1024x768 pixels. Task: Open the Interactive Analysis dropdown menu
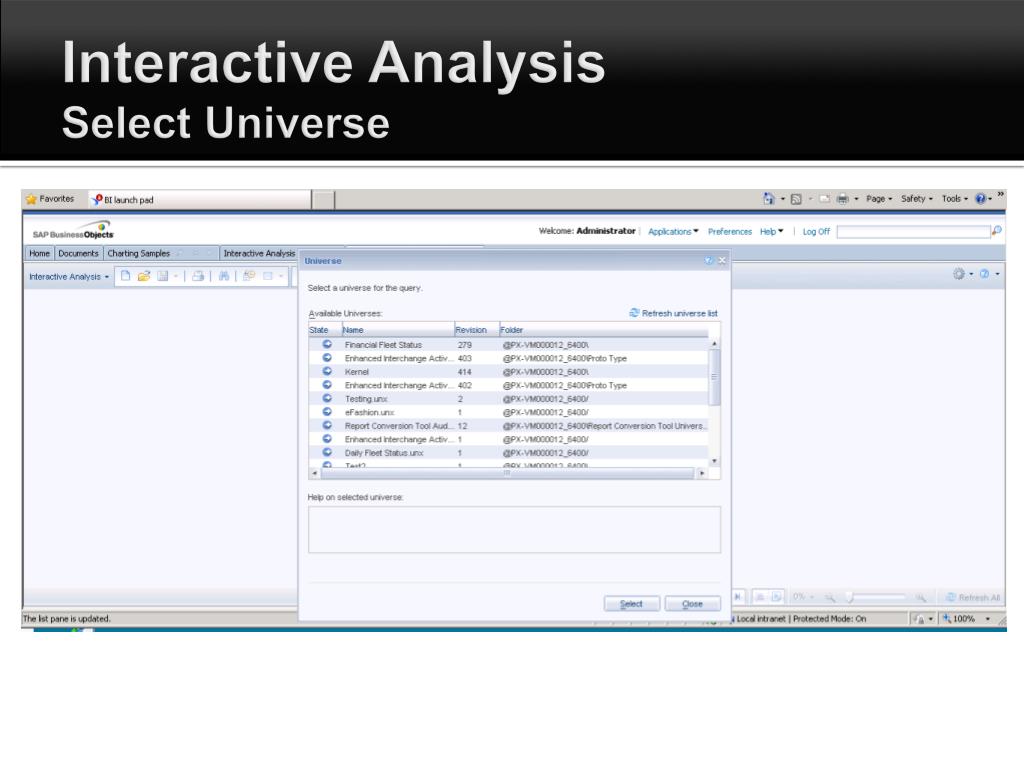[69, 277]
